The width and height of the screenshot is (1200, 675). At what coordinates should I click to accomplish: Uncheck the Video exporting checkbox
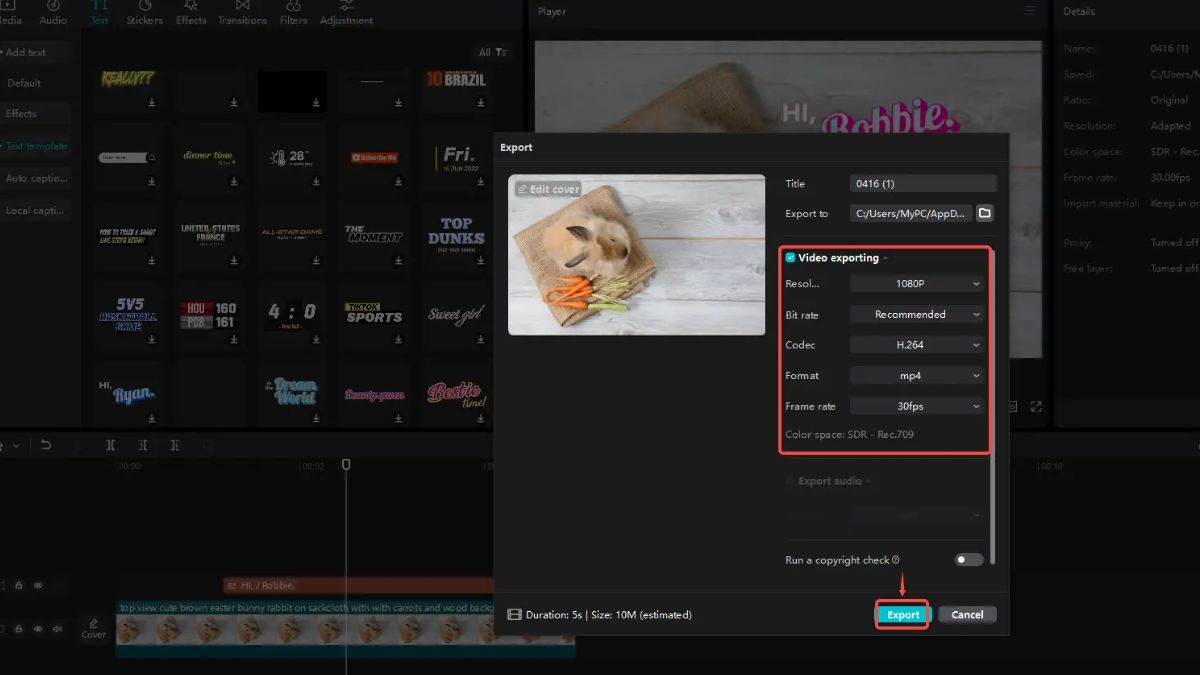[790, 258]
